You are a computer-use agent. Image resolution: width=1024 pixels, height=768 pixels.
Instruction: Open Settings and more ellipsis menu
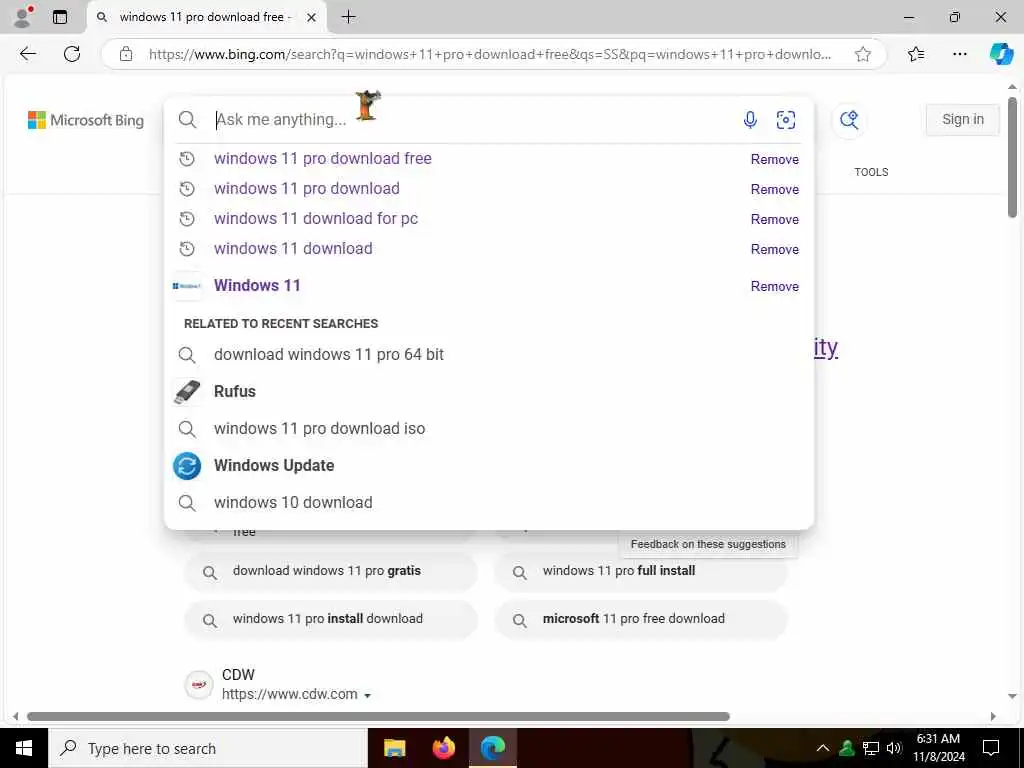click(959, 54)
